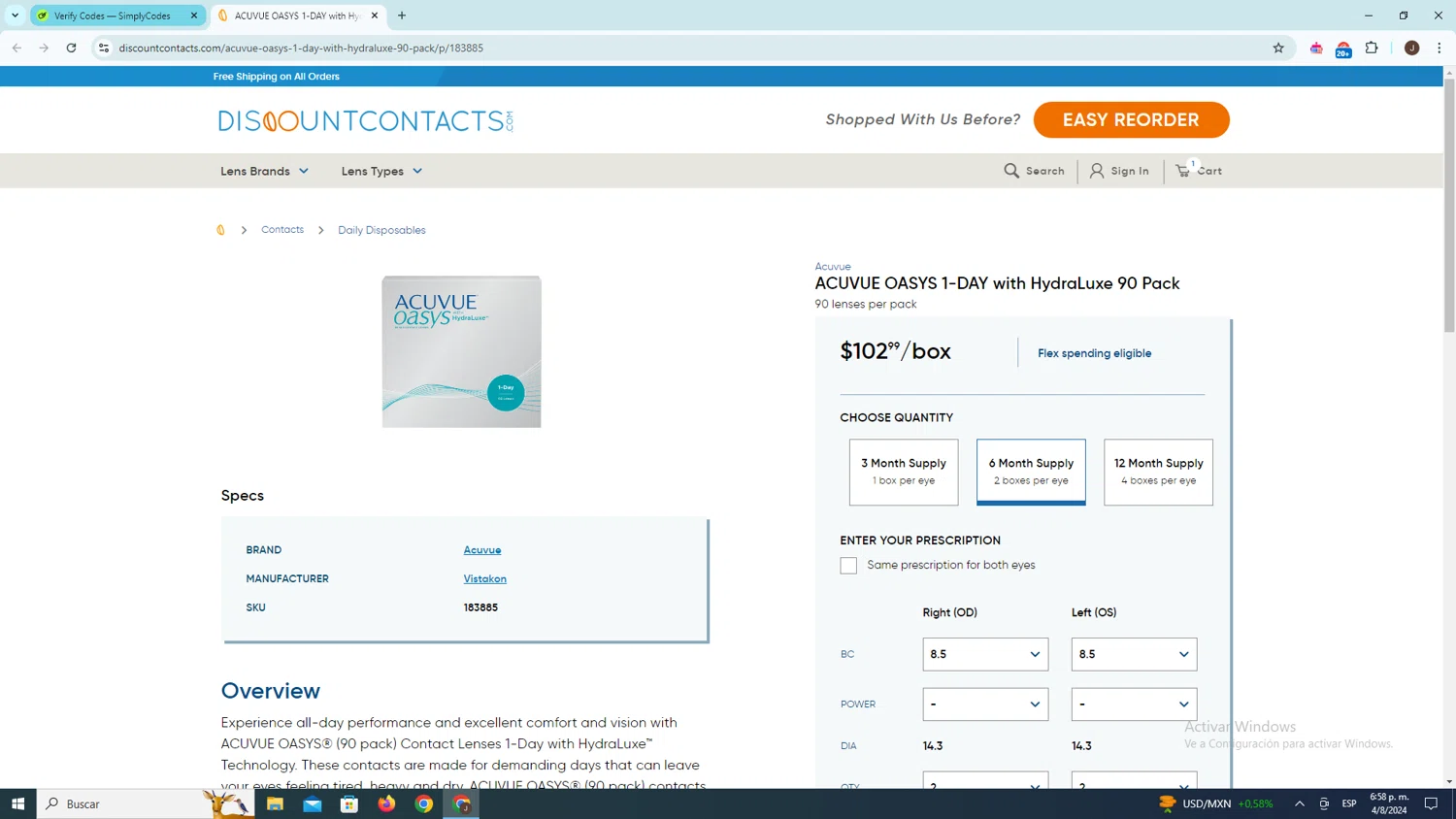Select 6 Month Supply option
The width and height of the screenshot is (1456, 819).
(1031, 472)
